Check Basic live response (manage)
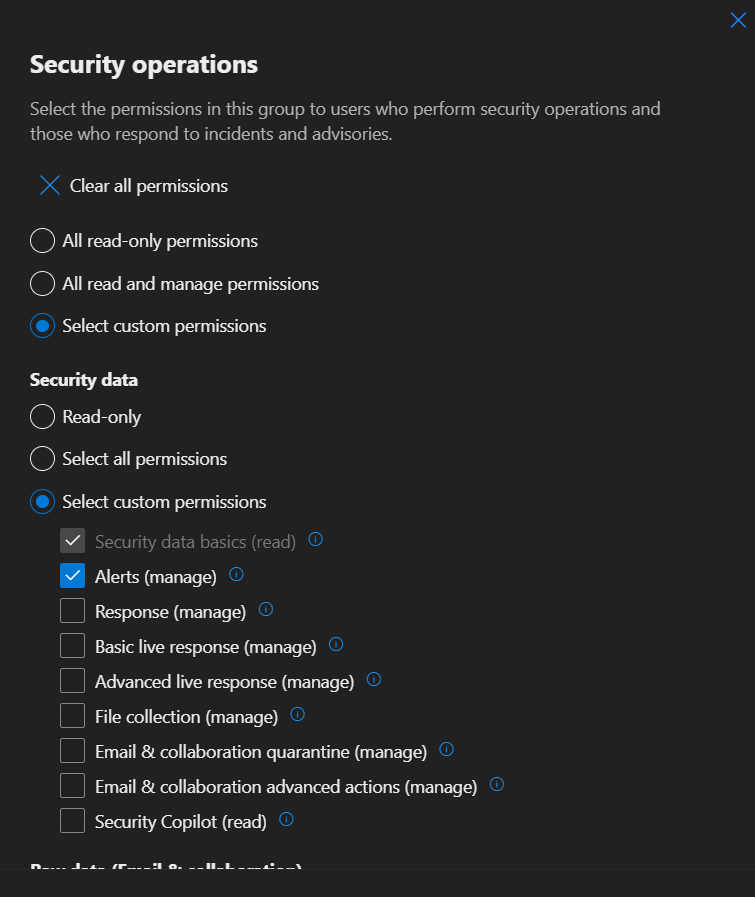The height and width of the screenshot is (897, 755). 72,646
